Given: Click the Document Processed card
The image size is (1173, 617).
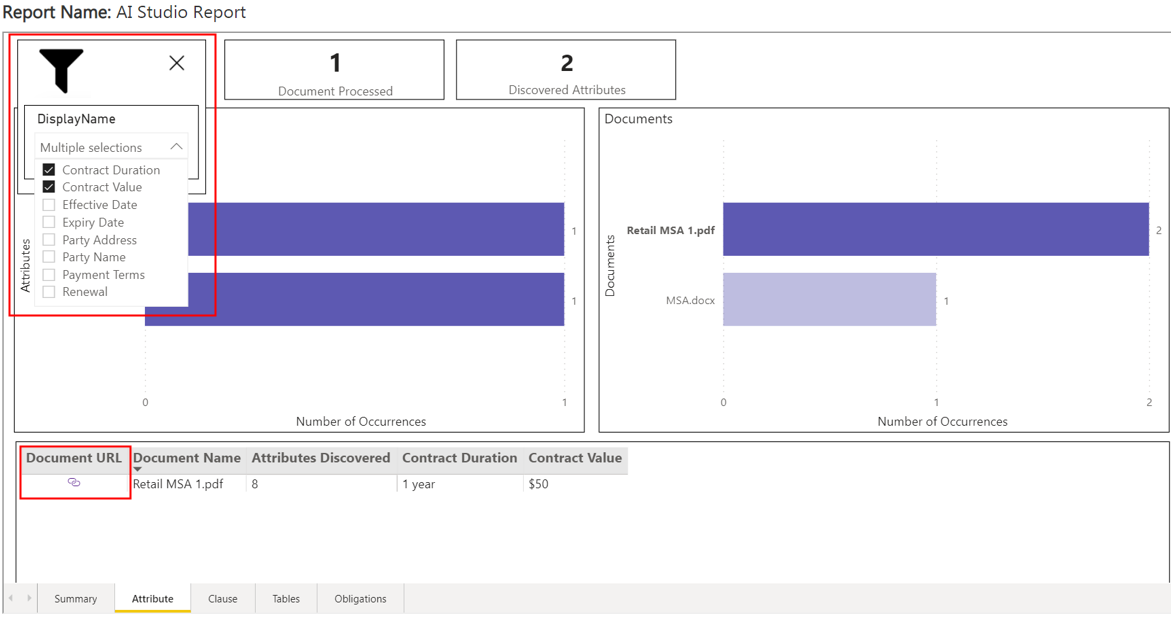Looking at the screenshot, I should pyautogui.click(x=334, y=70).
